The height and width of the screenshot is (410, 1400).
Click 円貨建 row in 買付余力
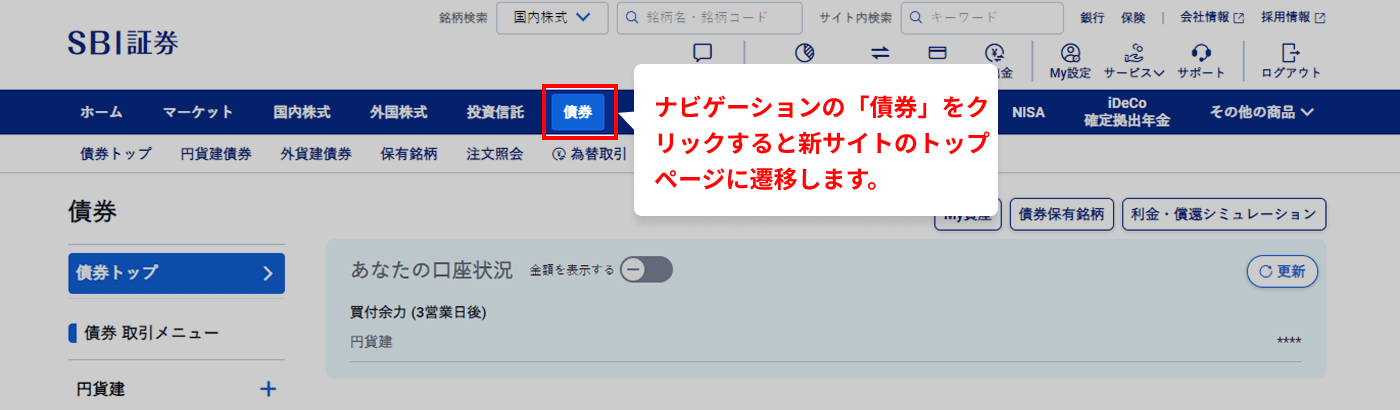point(826,342)
